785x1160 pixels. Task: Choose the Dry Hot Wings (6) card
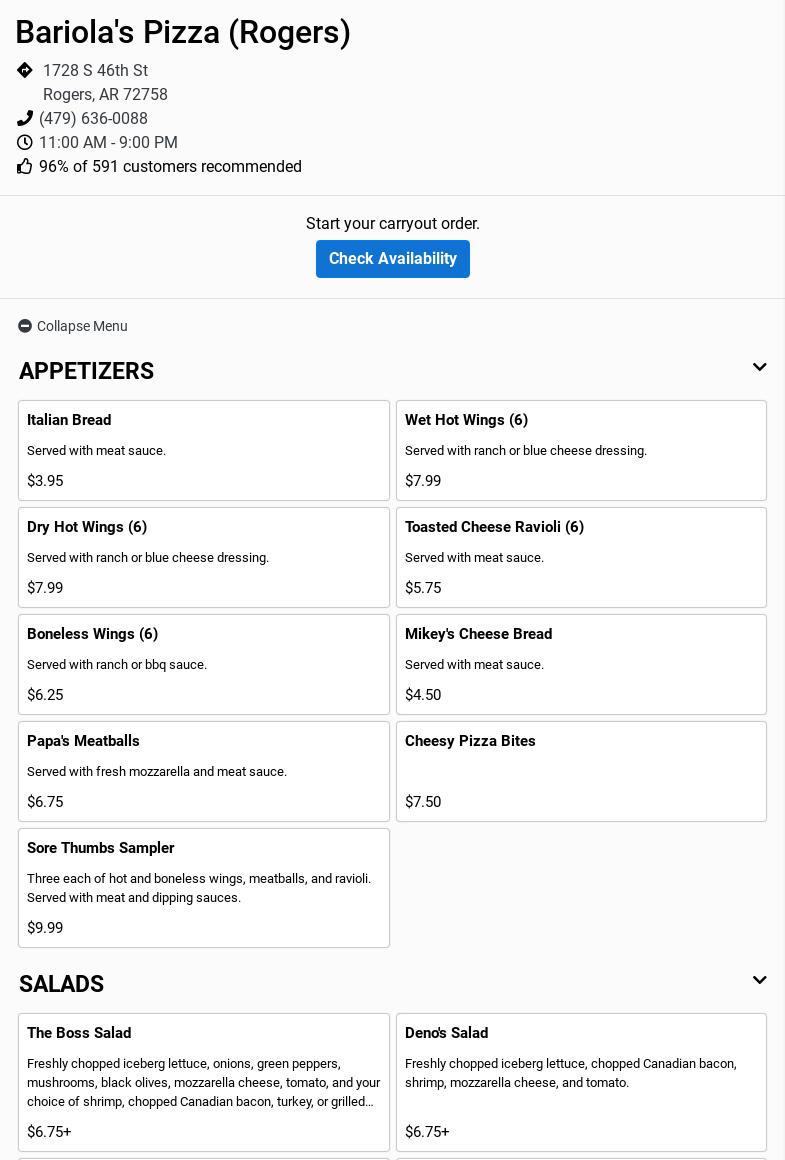point(203,557)
